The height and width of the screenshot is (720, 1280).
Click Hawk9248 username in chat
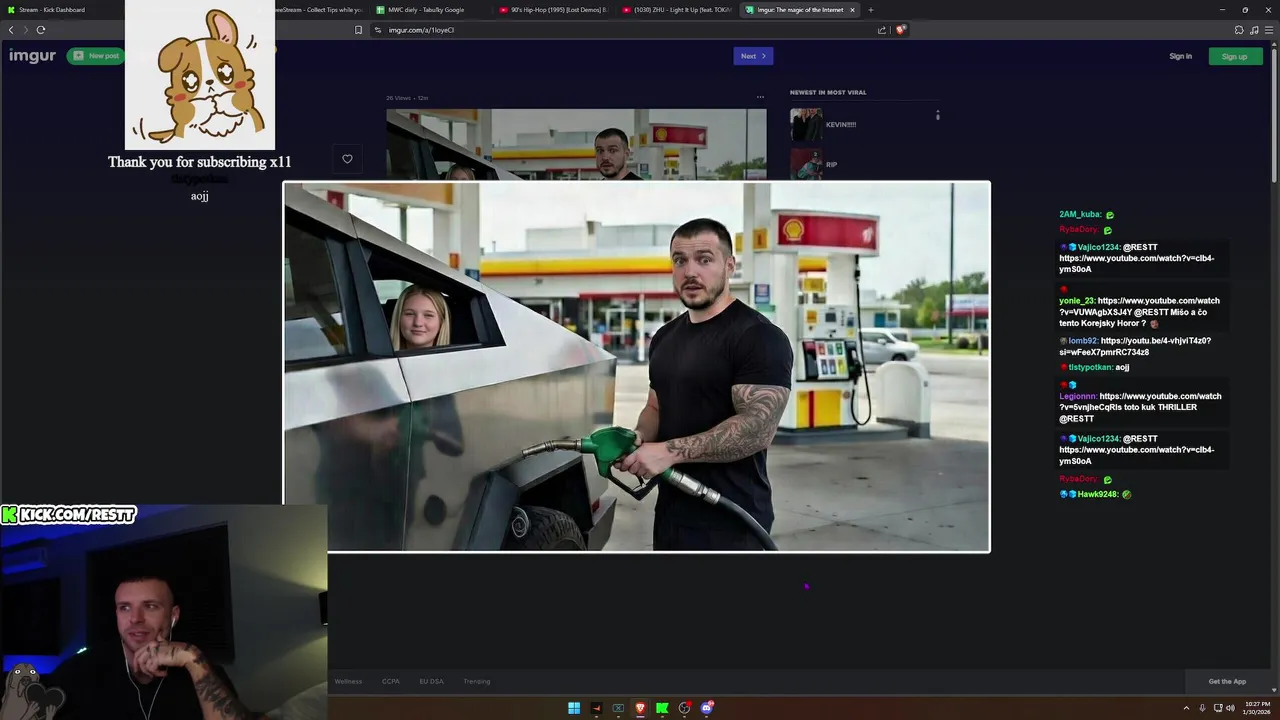pyautogui.click(x=1099, y=494)
